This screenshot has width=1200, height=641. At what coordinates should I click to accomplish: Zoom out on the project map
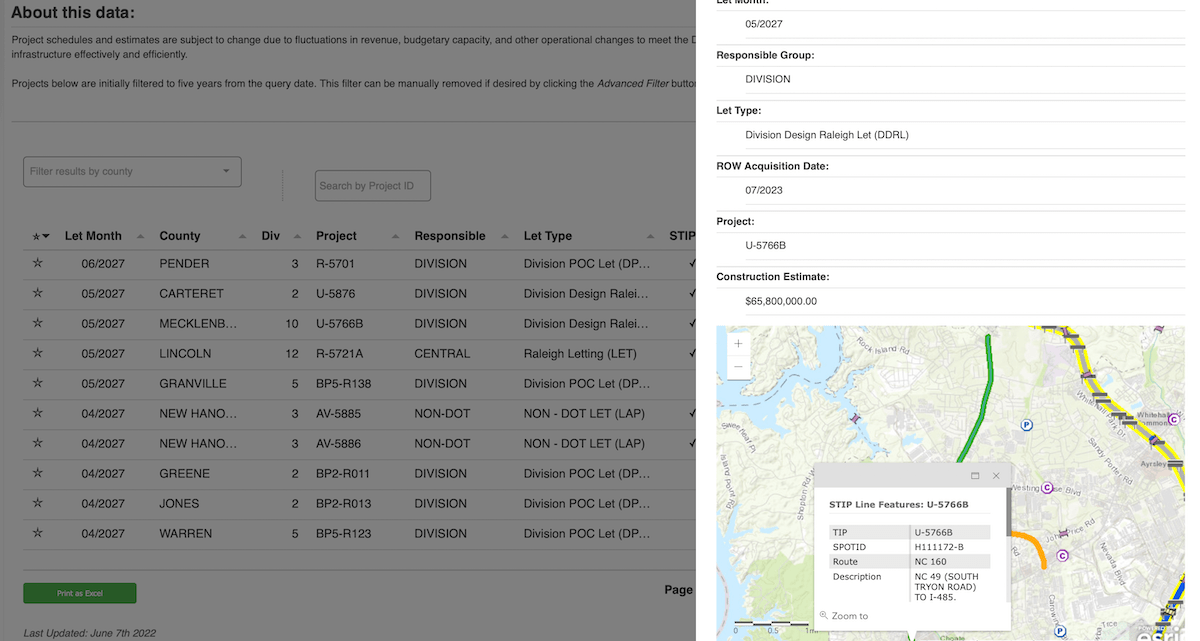point(738,367)
